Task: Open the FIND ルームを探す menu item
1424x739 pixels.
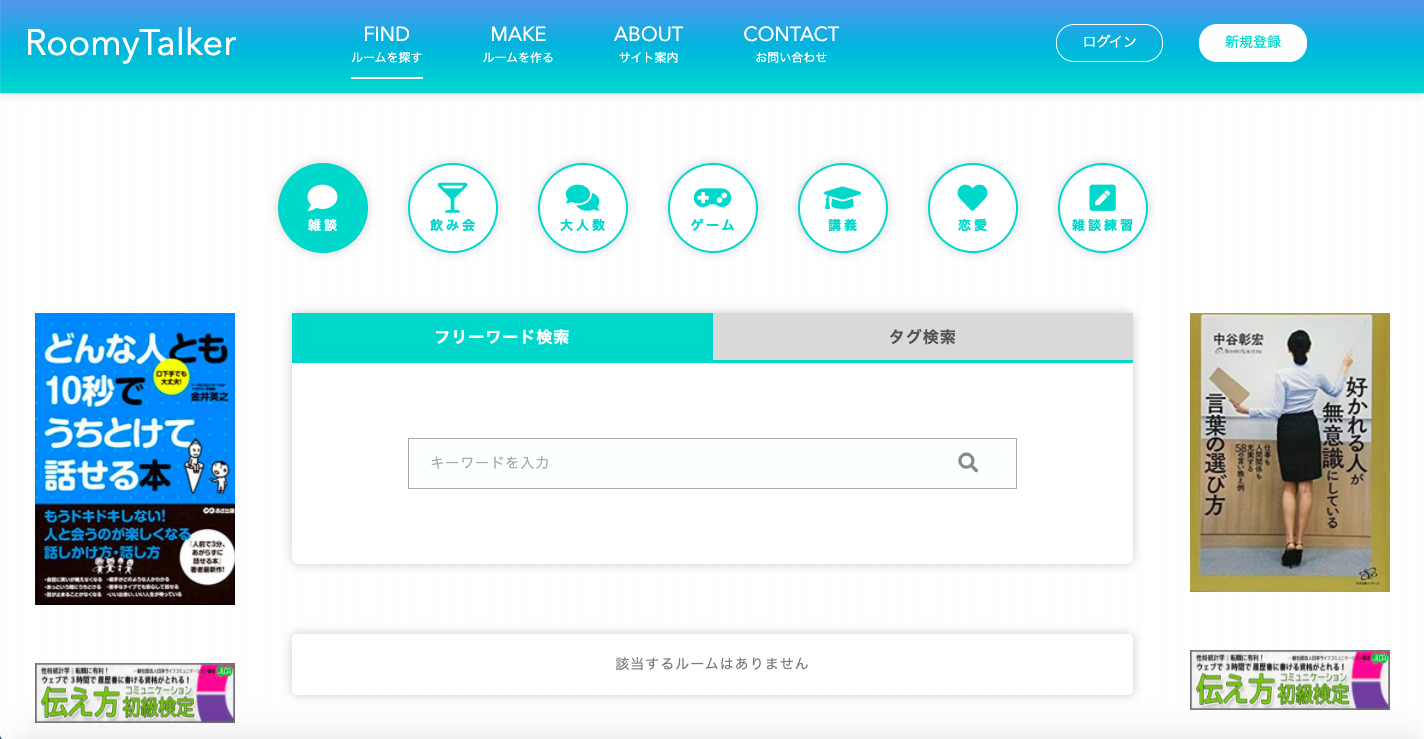Action: click(x=387, y=45)
